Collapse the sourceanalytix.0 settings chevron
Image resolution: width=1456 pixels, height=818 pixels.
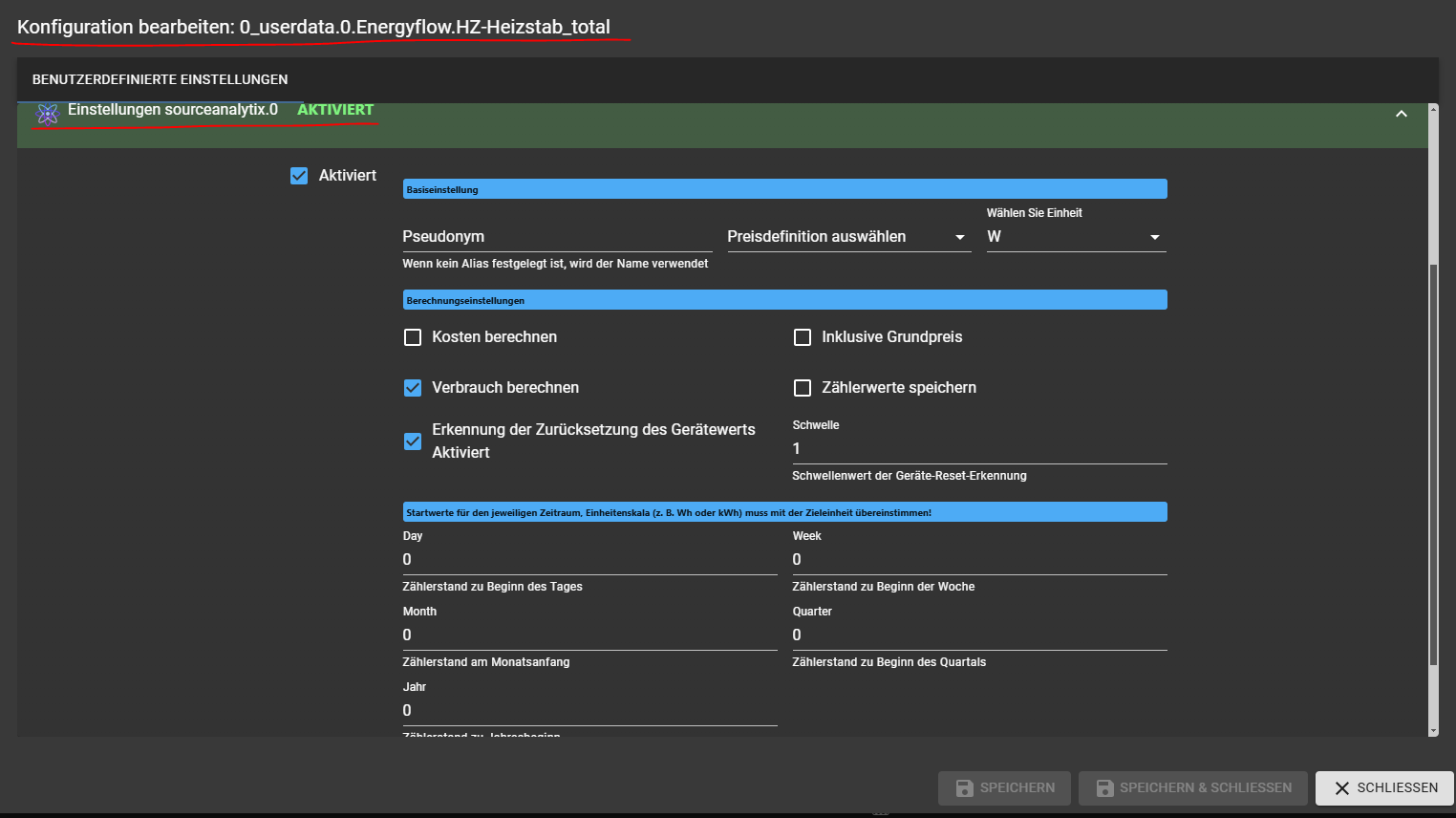coord(1402,114)
